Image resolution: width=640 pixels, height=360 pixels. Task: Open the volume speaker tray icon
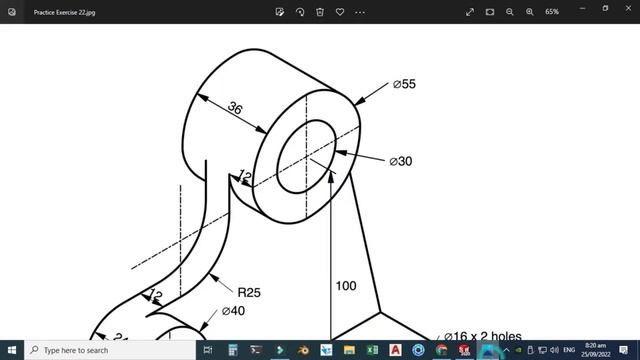[554, 350]
